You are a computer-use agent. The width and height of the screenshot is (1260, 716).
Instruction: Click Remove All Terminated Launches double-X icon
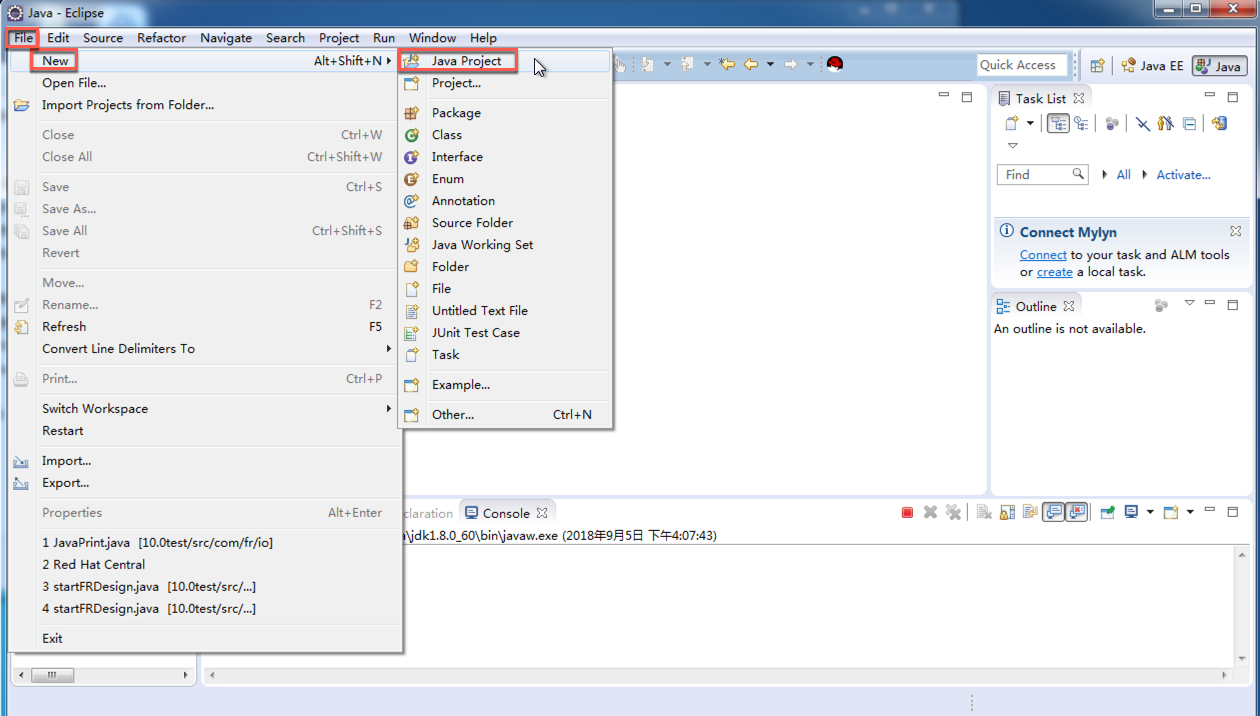[x=953, y=512]
